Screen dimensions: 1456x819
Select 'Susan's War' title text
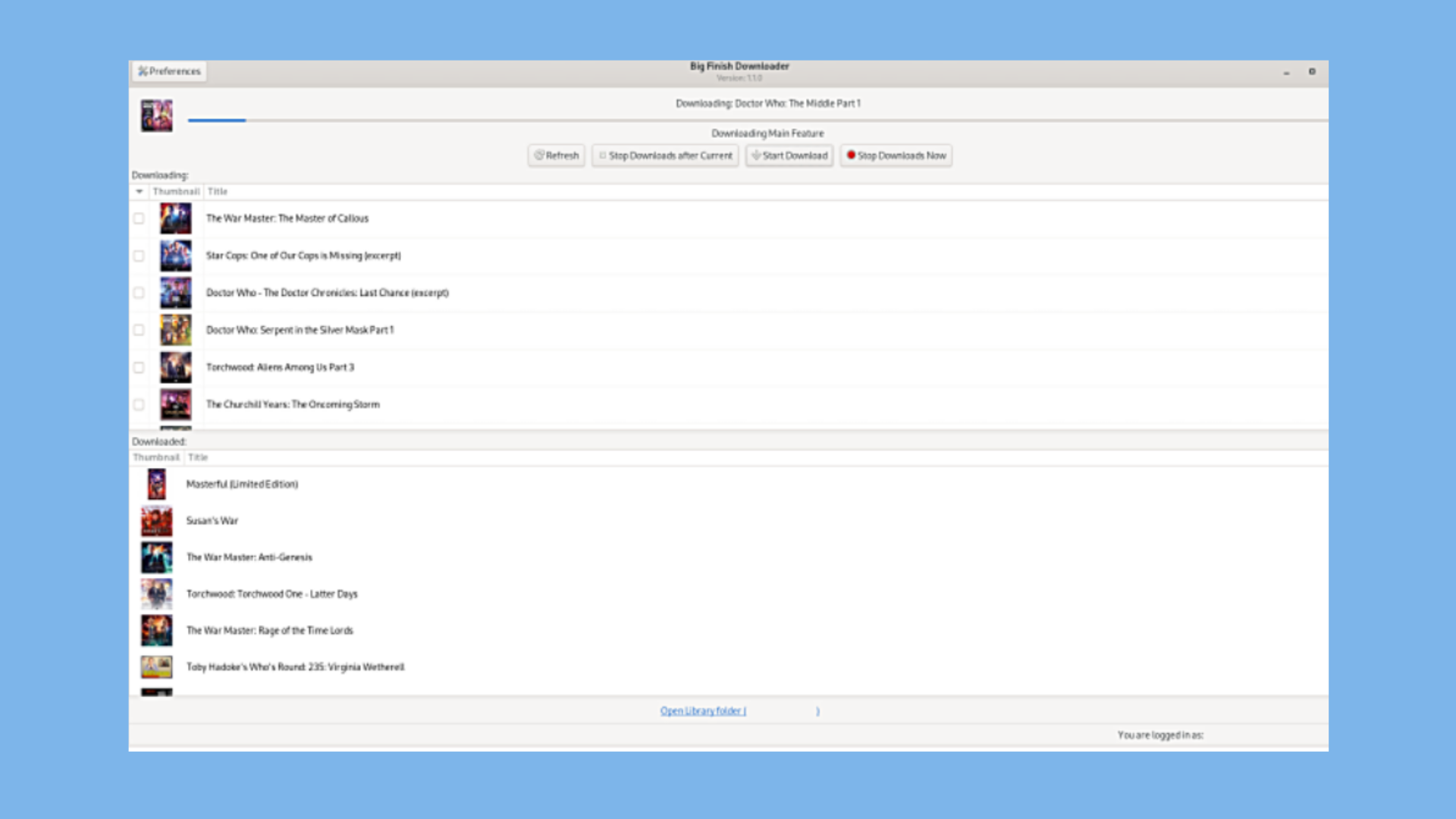point(212,521)
